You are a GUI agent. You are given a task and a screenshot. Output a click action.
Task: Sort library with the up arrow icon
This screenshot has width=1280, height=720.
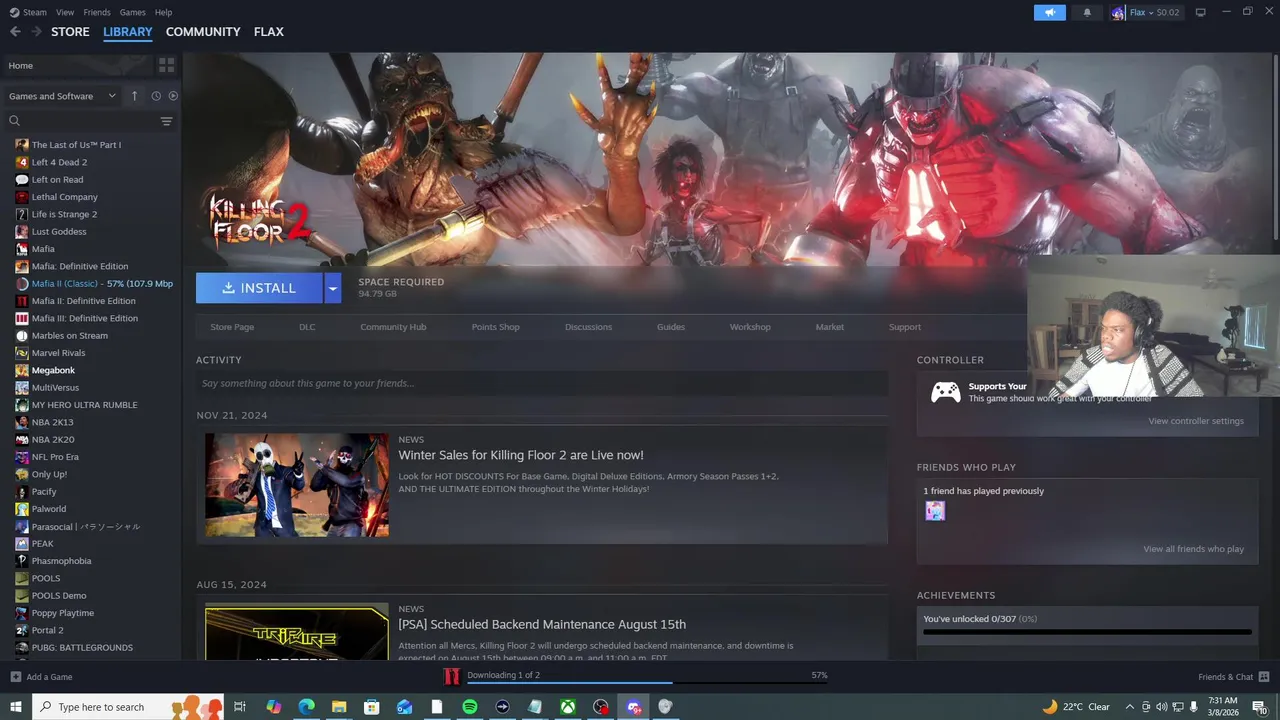tap(135, 96)
